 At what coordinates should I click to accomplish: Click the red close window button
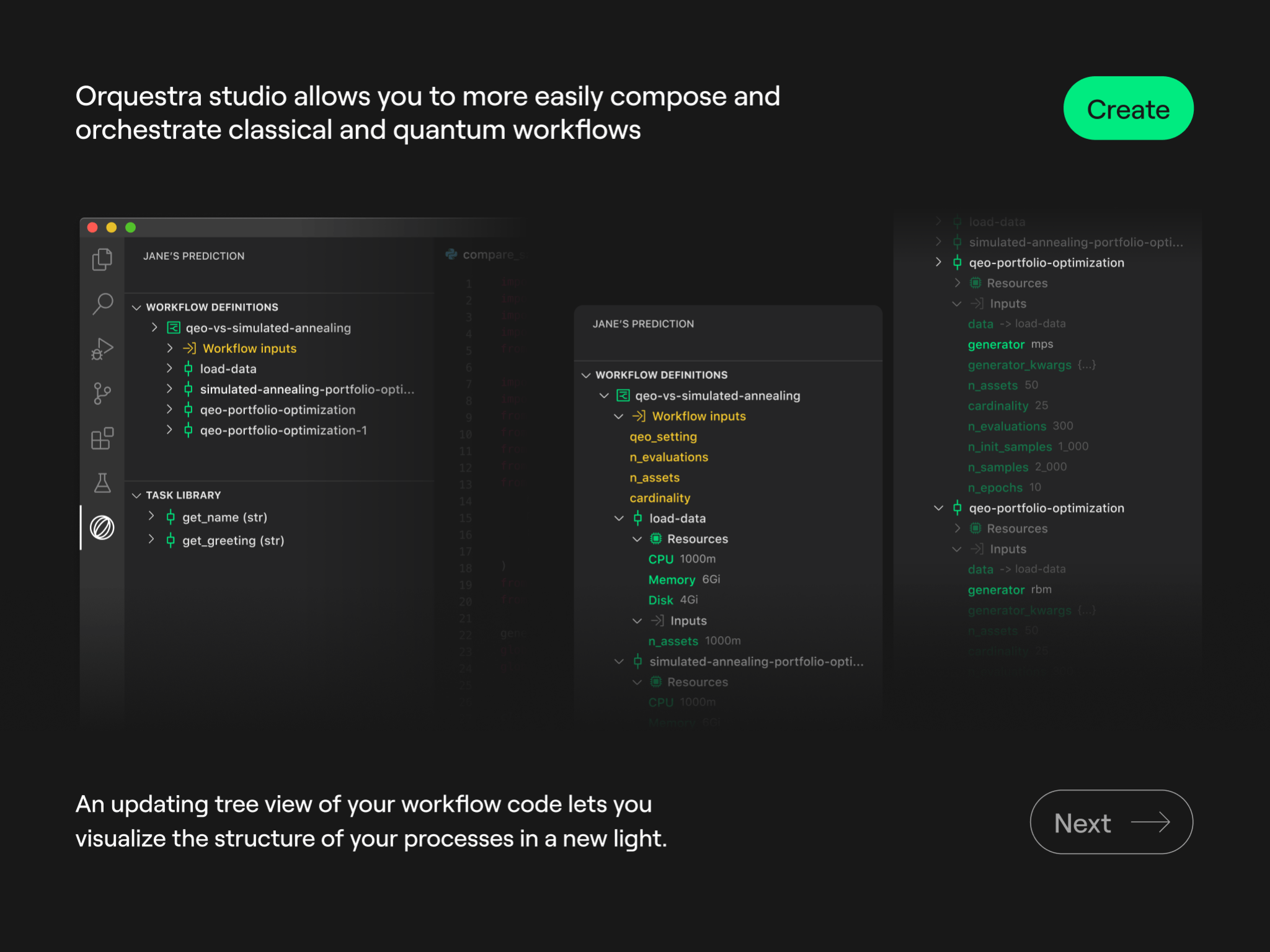click(92, 228)
